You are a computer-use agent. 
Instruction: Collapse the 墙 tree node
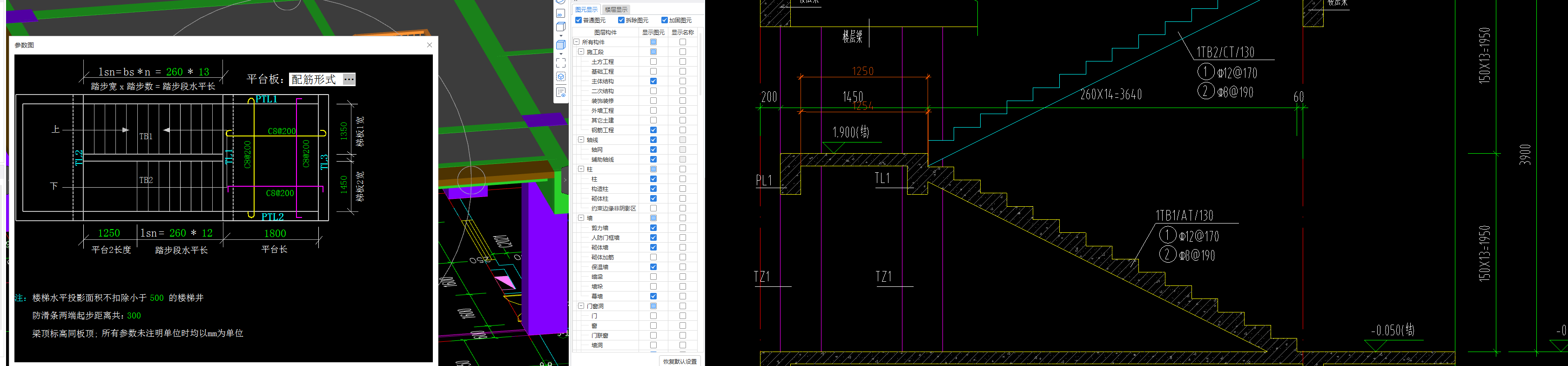(x=581, y=217)
